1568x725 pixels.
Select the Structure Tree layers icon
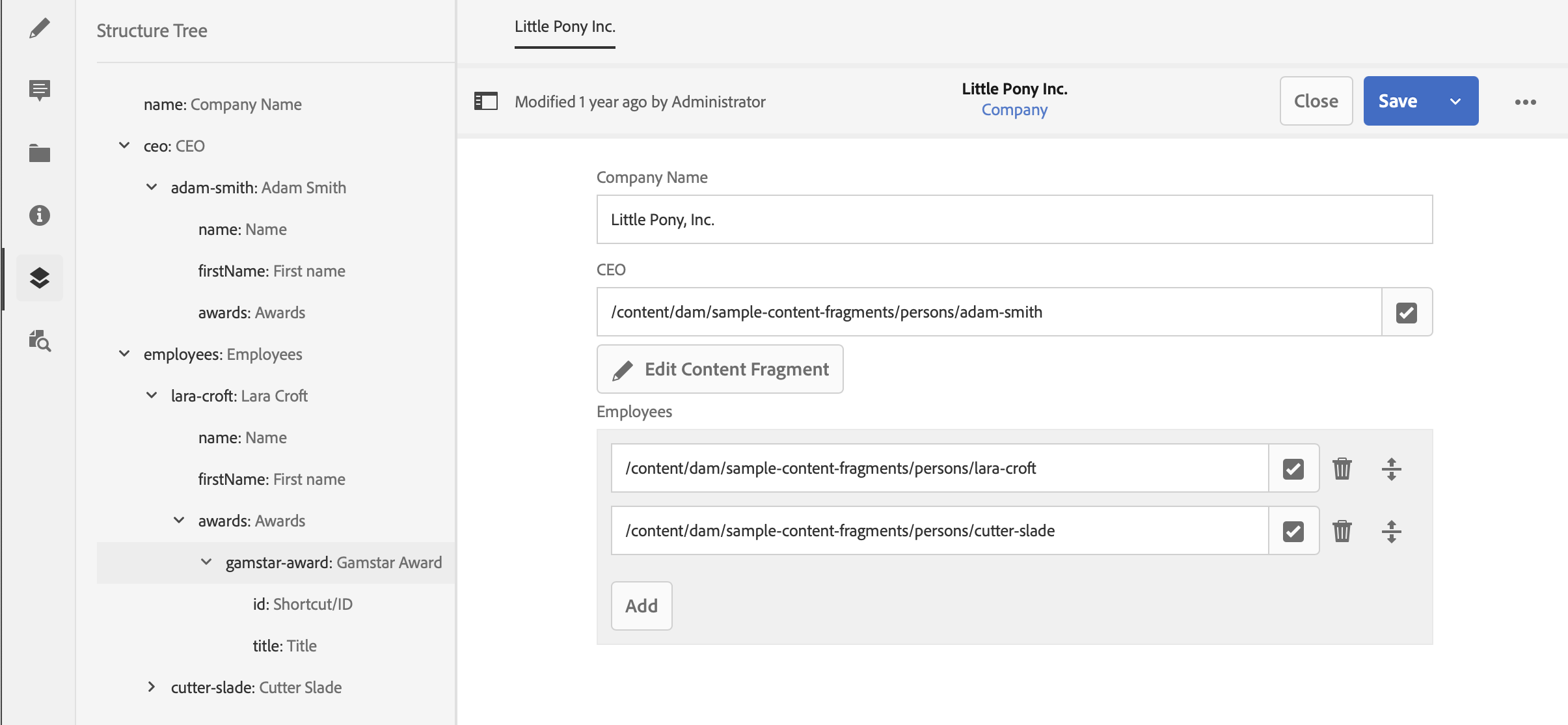click(x=40, y=278)
